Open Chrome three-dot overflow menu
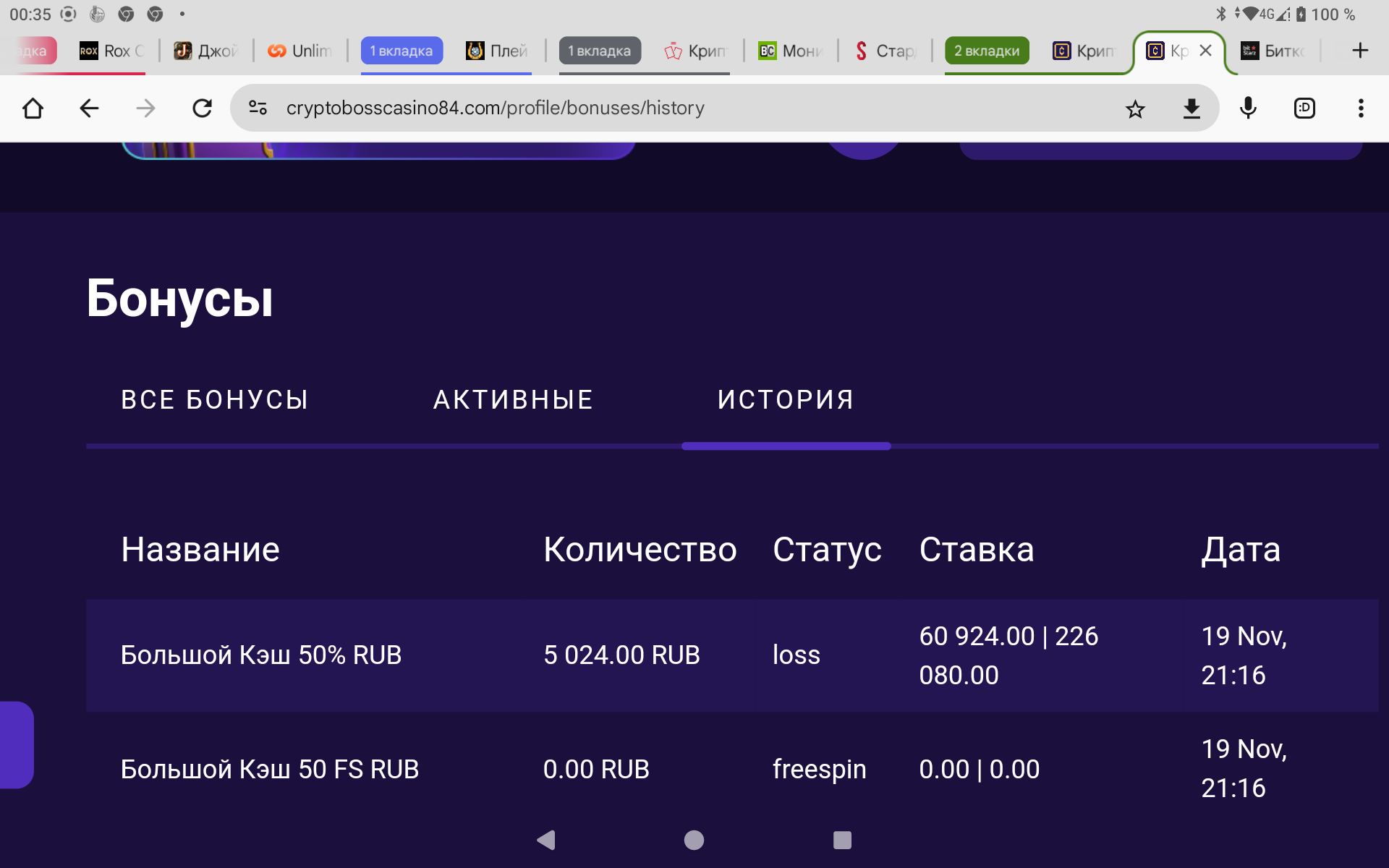 coord(1361,109)
